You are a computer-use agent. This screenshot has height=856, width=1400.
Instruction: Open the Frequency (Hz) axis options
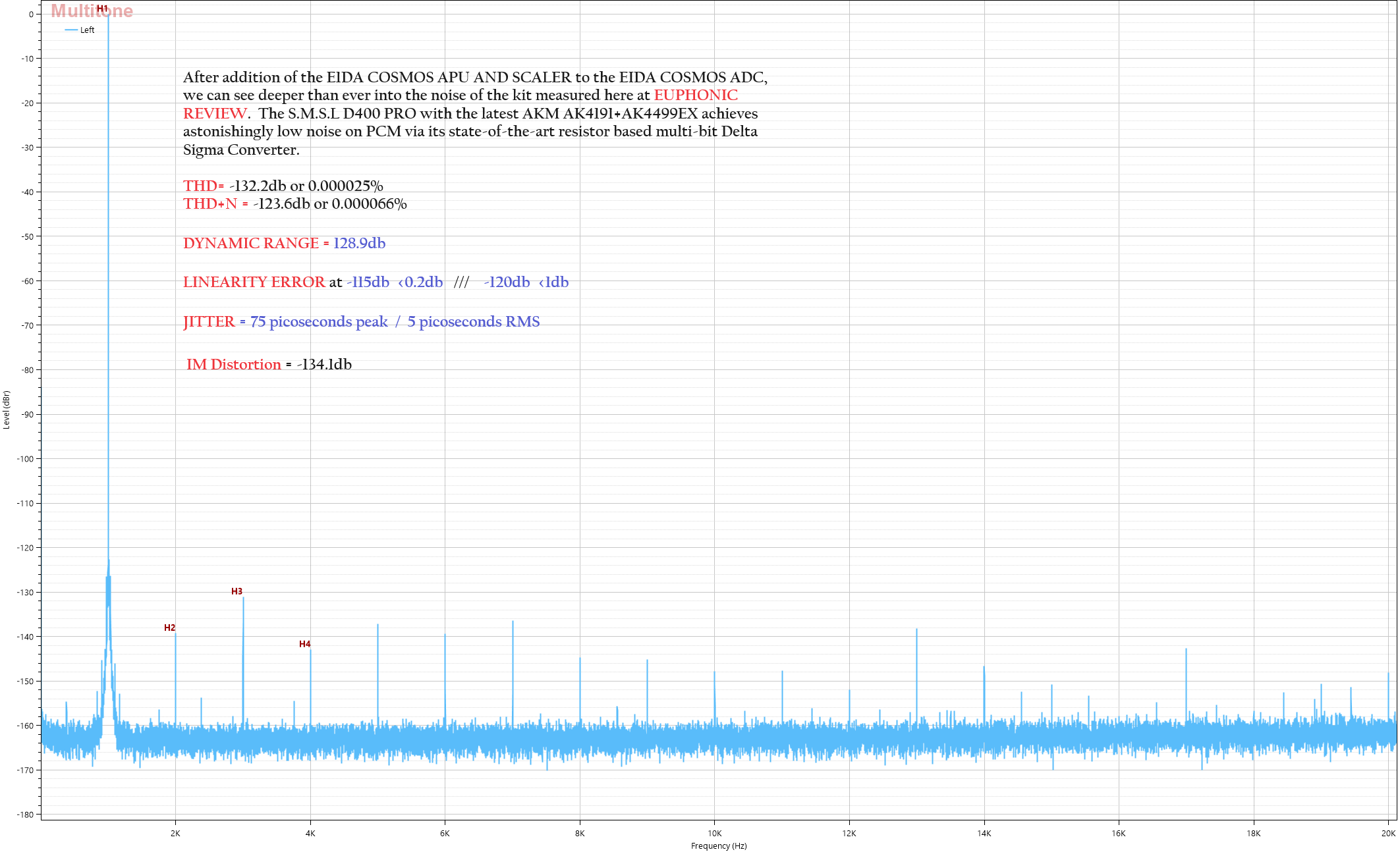(x=717, y=847)
